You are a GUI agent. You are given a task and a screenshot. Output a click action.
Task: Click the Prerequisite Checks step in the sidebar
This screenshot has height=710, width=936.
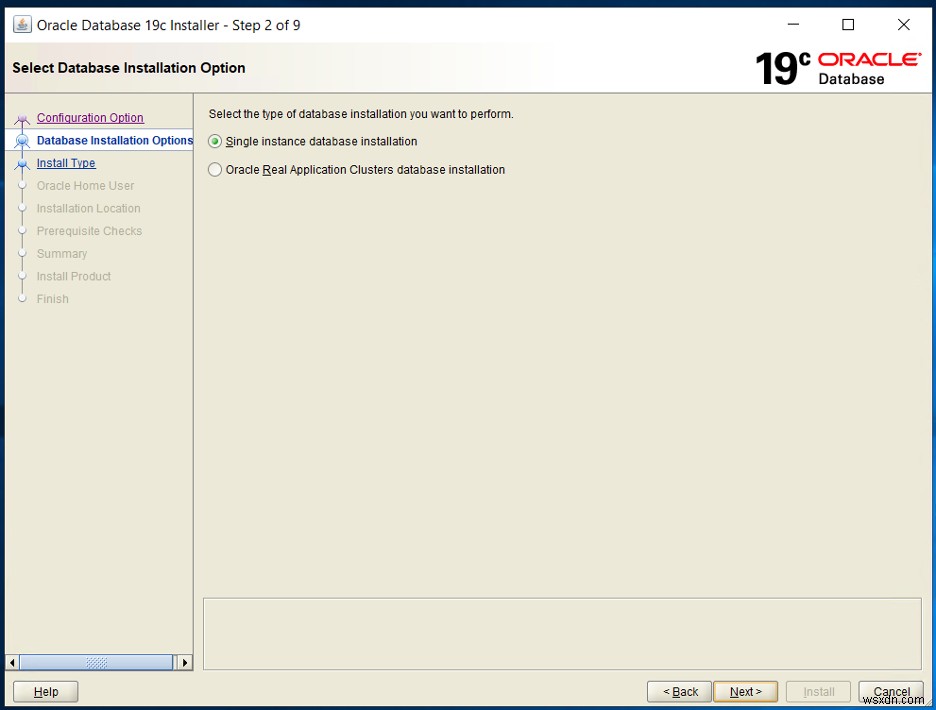coord(88,231)
